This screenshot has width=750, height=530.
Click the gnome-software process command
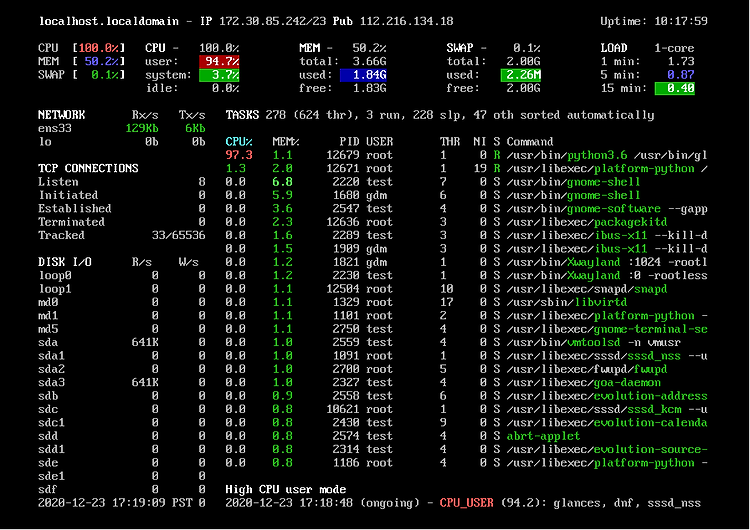pyautogui.click(x=607, y=209)
